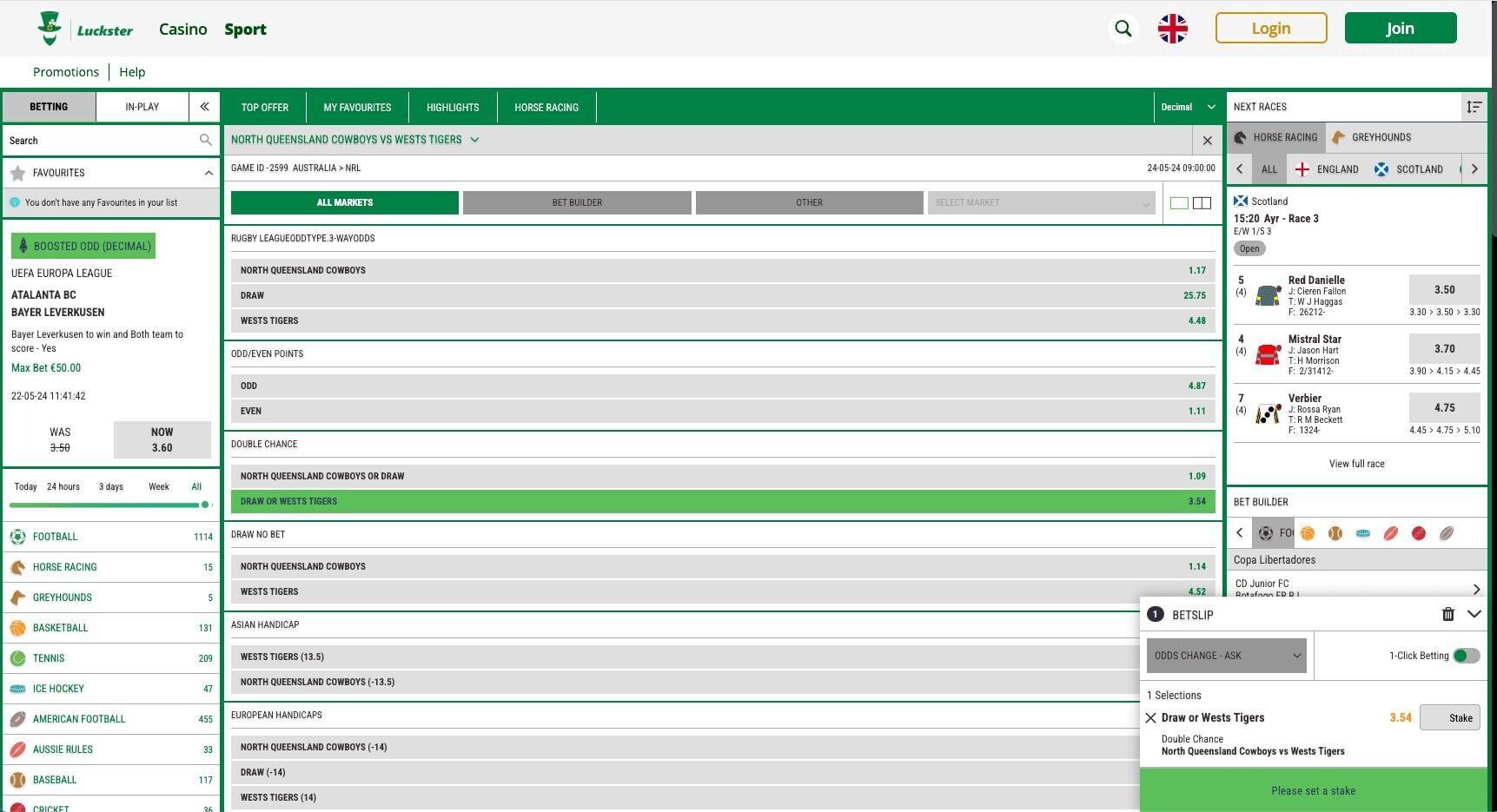Switch to Top Offer tab
Screen dimensions: 1497x812
click(265, 107)
